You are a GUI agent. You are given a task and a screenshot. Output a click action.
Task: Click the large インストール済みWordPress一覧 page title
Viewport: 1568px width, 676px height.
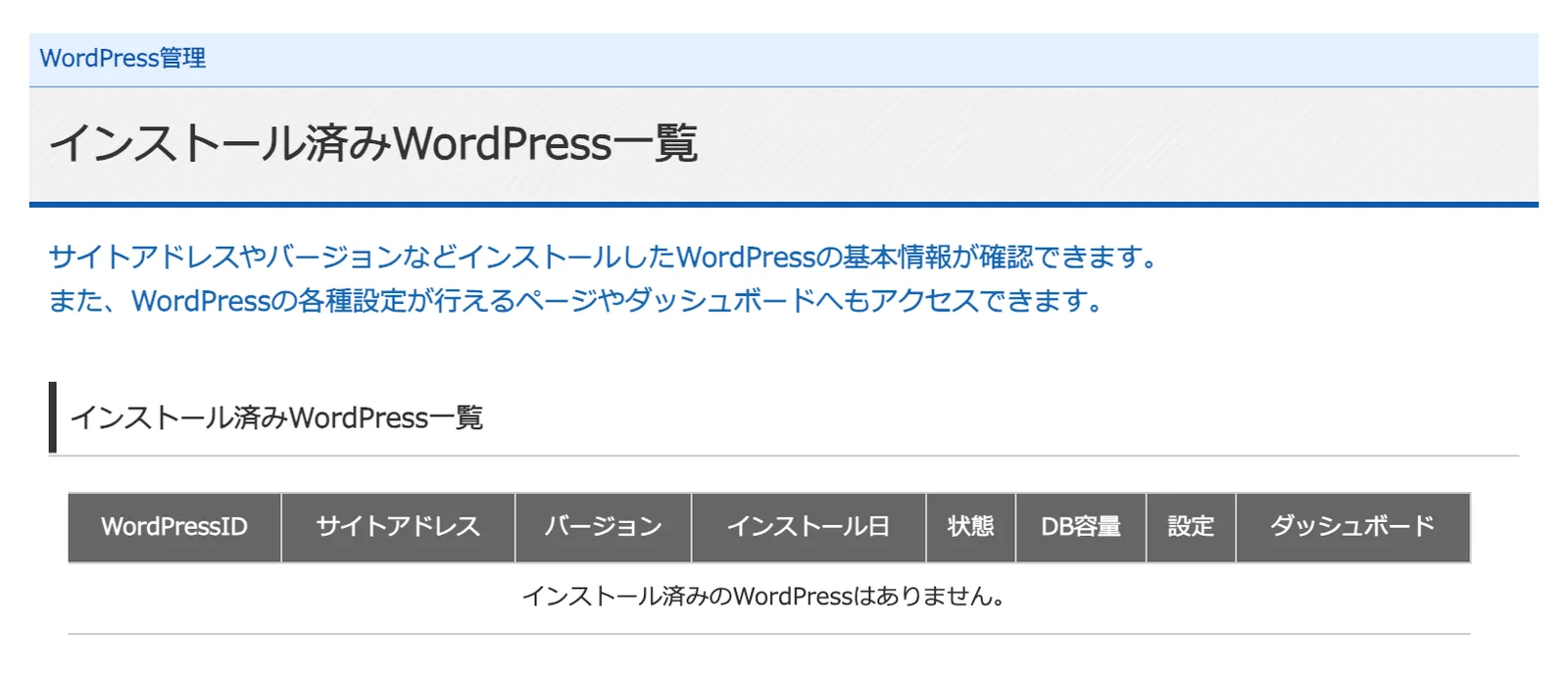[x=373, y=144]
